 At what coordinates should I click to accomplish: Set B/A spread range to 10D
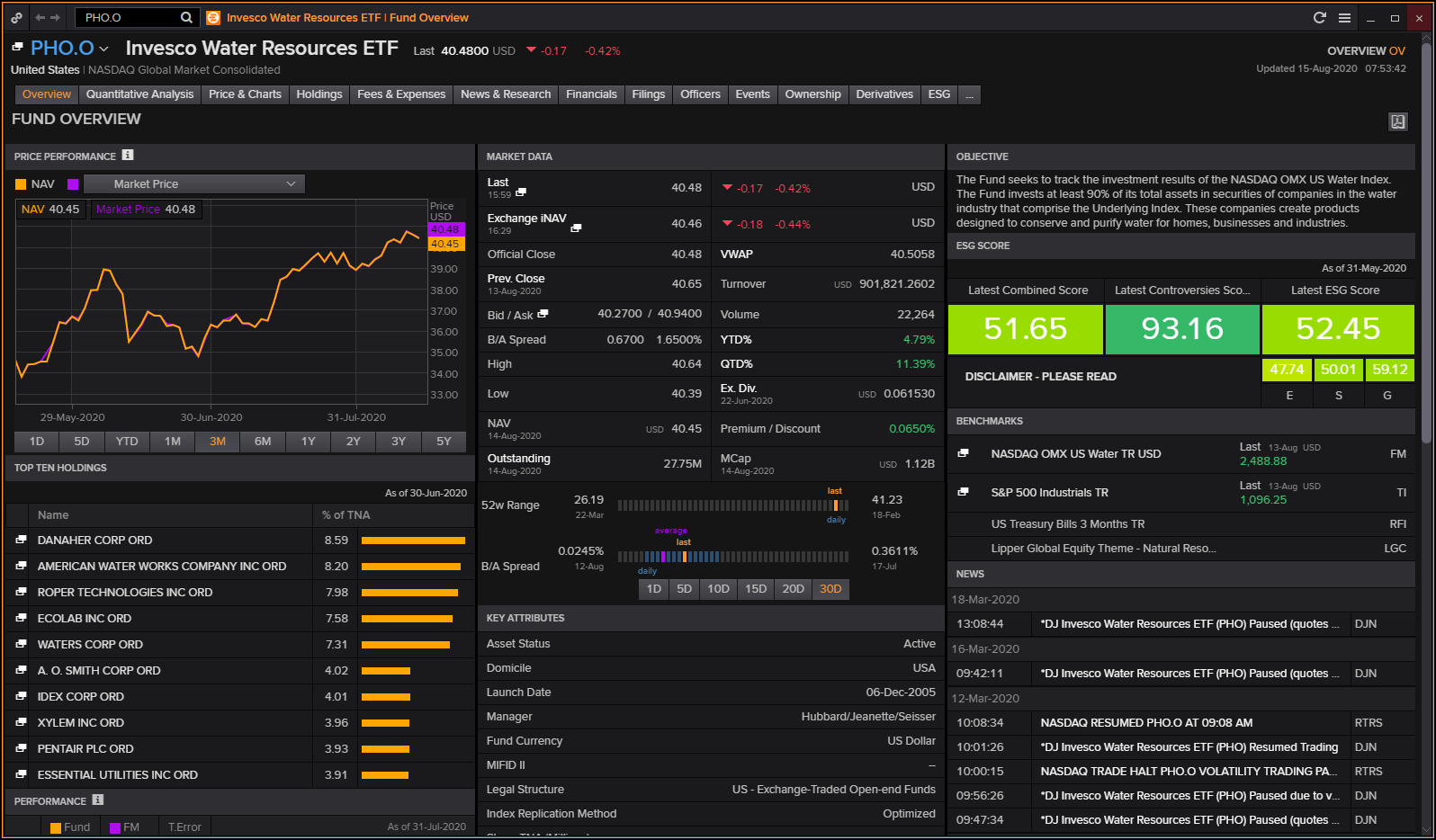(718, 588)
